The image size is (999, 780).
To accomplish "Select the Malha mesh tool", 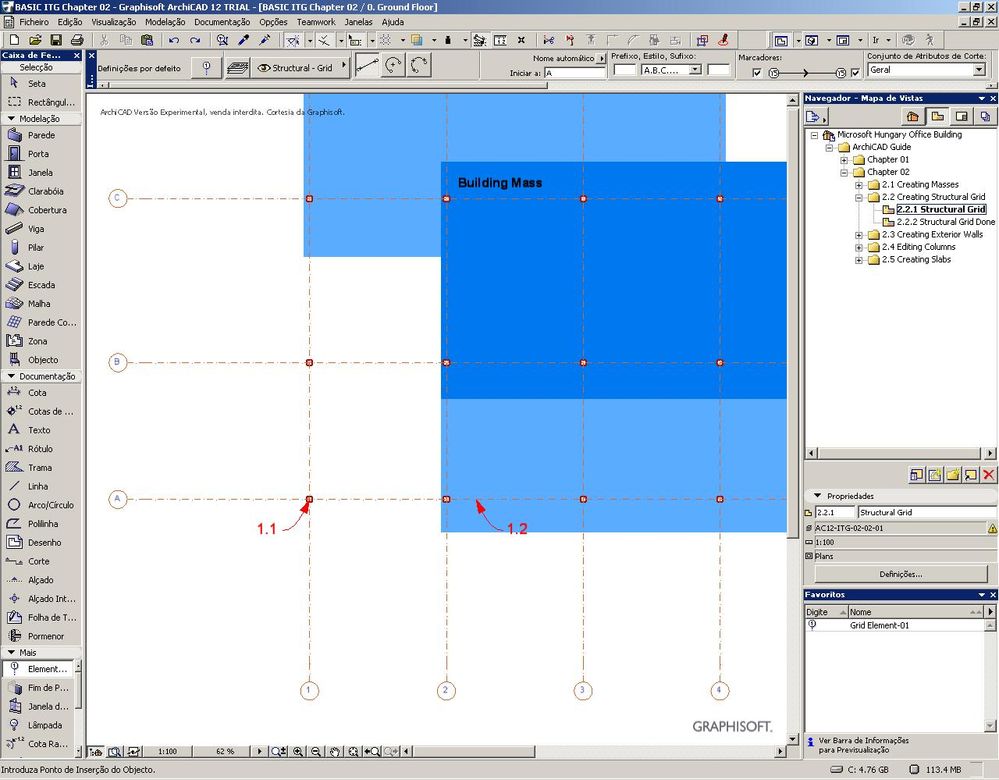I will (41, 304).
